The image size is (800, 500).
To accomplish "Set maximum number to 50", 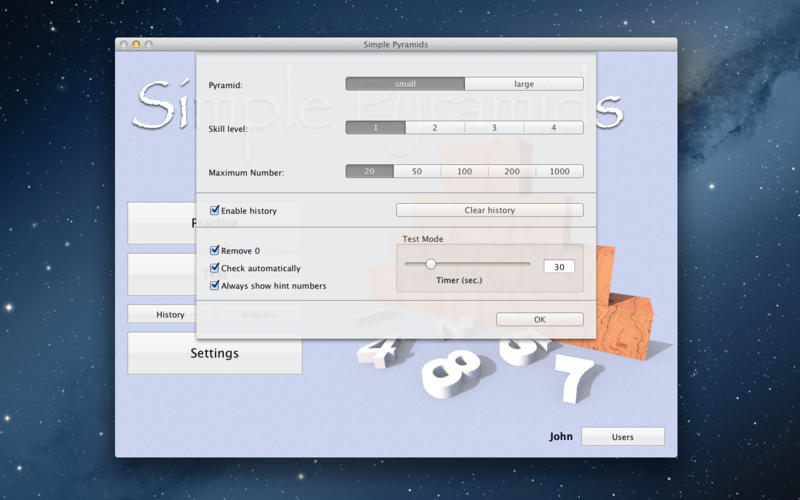I will 417,172.
